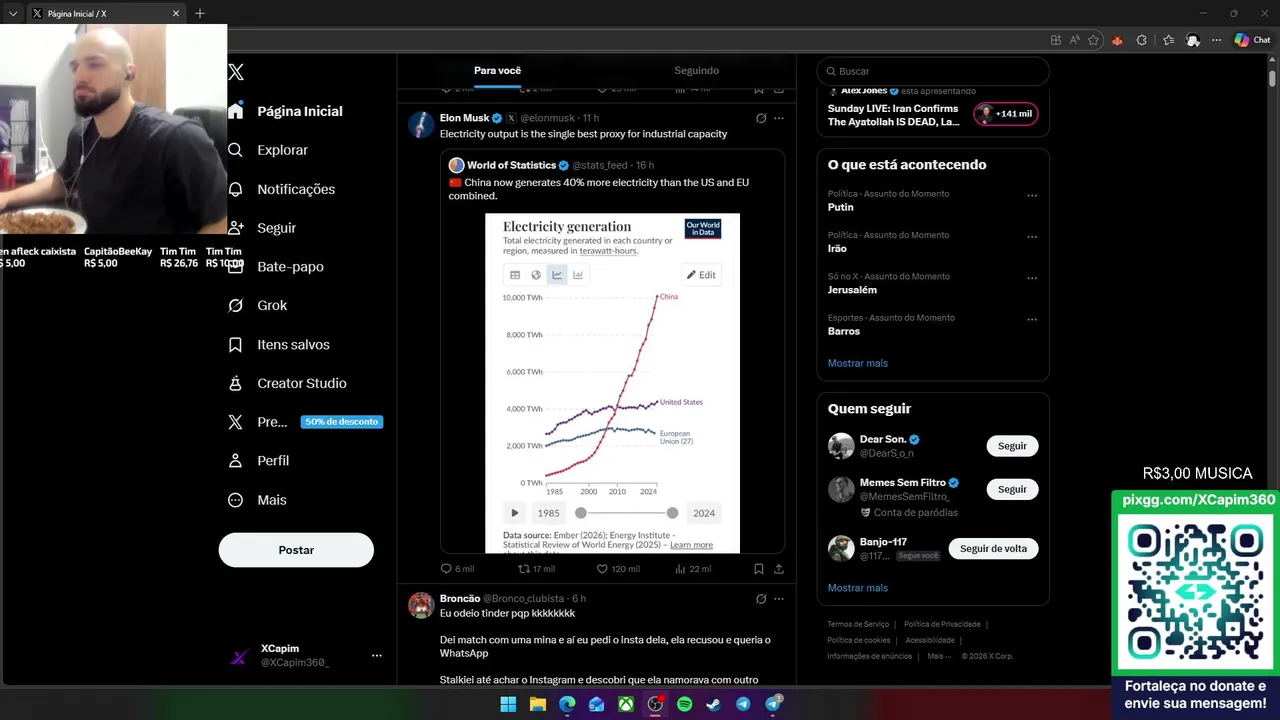Join the Alex Jones live (+141 mil)
The width and height of the screenshot is (1280, 720).
[1006, 114]
